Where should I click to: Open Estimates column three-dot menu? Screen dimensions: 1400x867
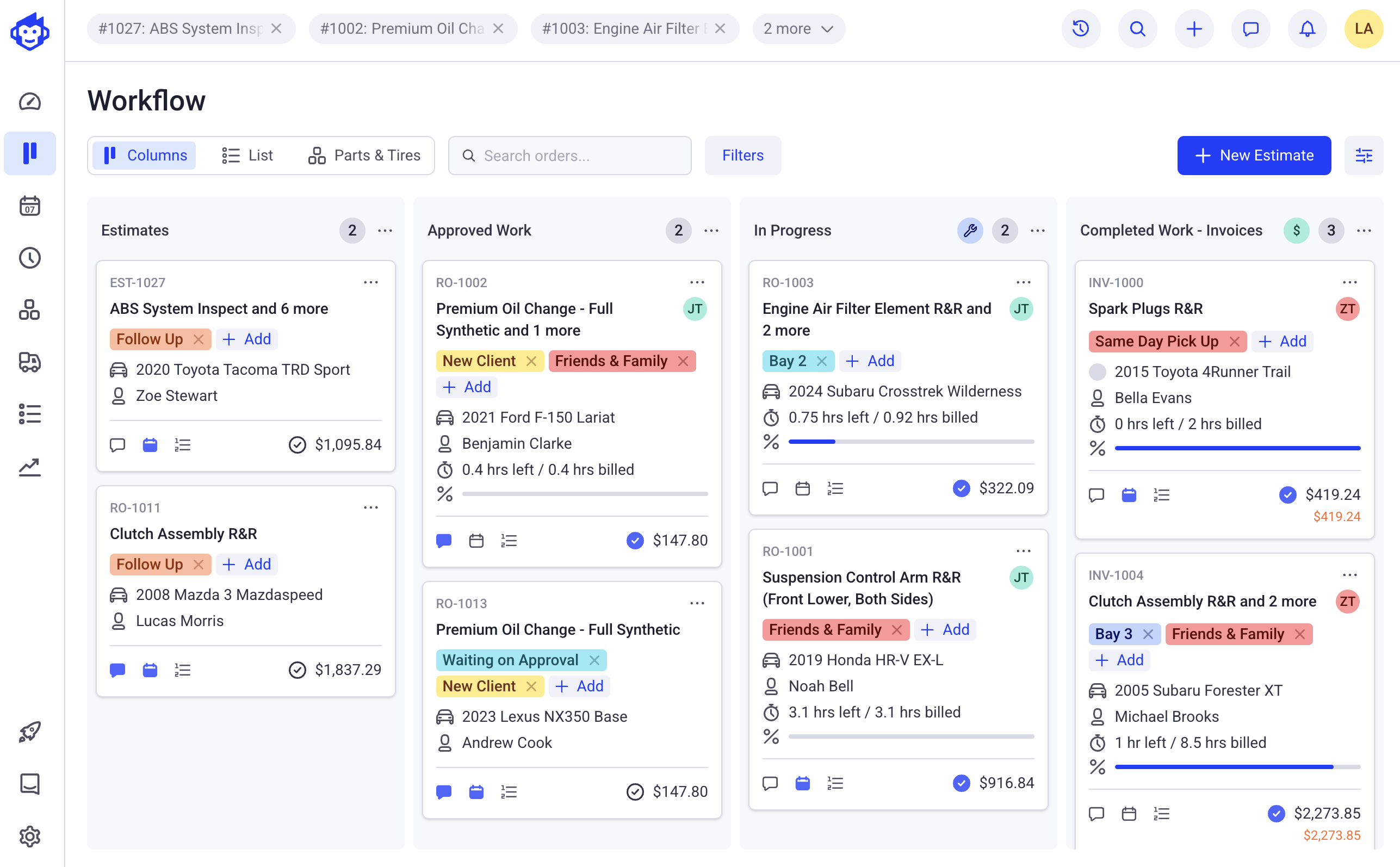tap(385, 231)
